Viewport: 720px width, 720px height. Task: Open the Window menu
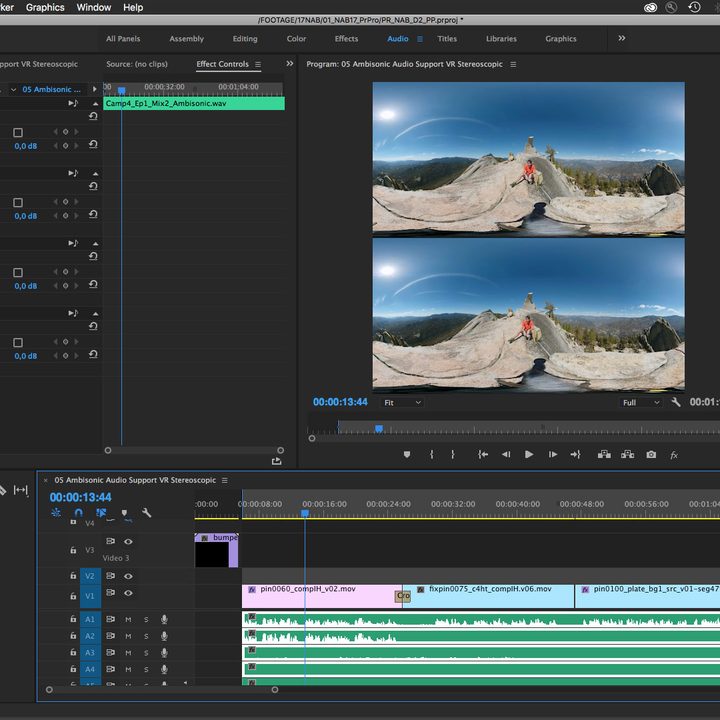94,7
